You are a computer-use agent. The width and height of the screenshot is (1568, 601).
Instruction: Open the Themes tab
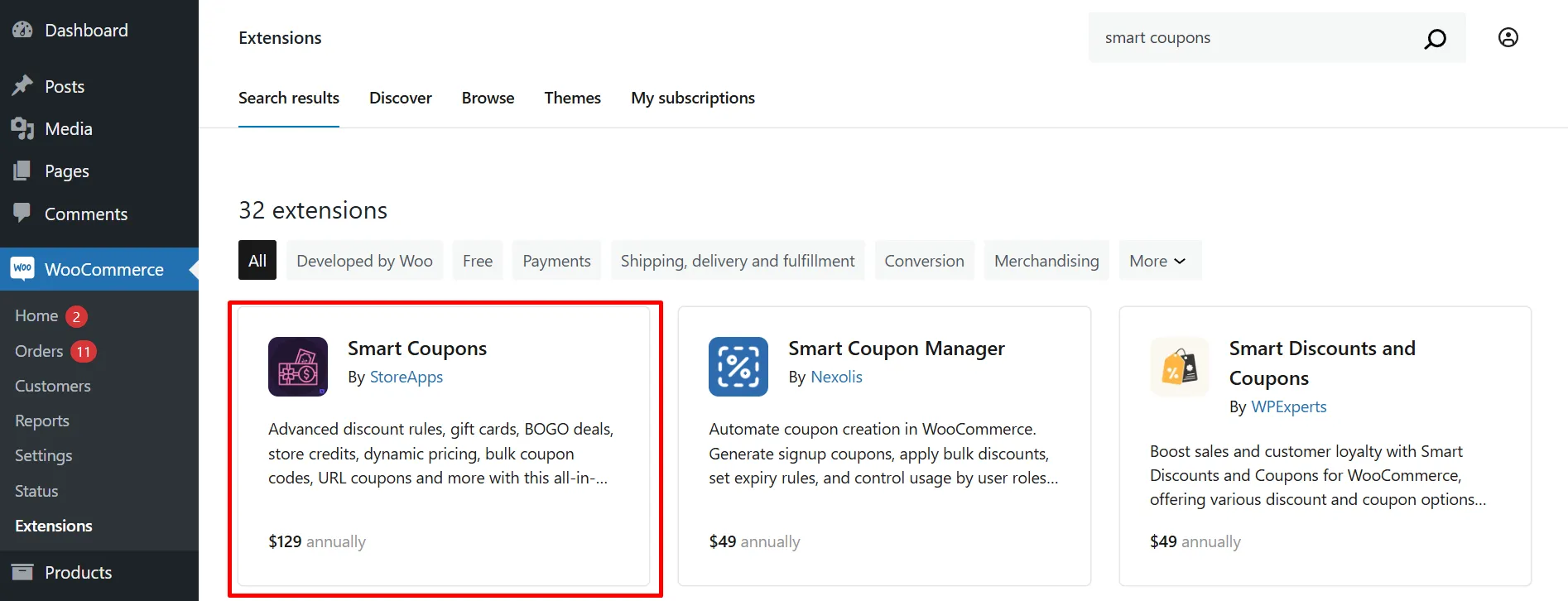pos(573,98)
